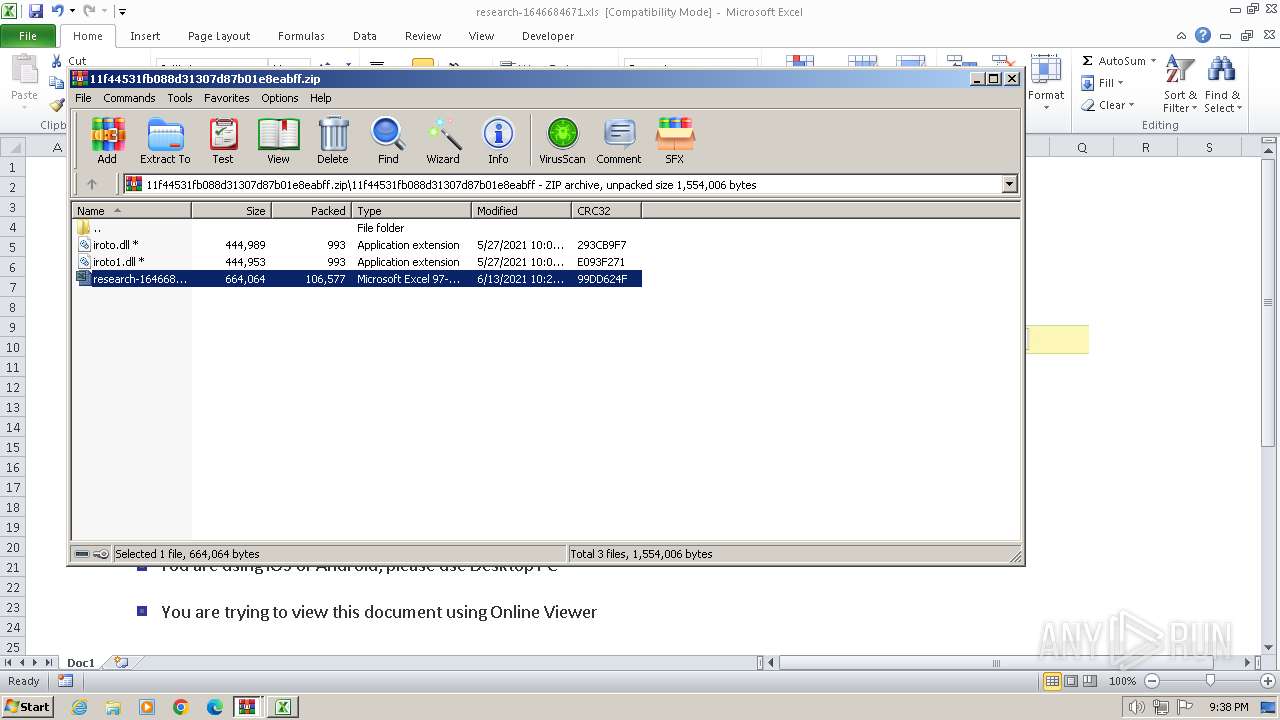Select the Doc1 sheet tab
Image resolution: width=1280 pixels, height=720 pixels.
[81, 663]
